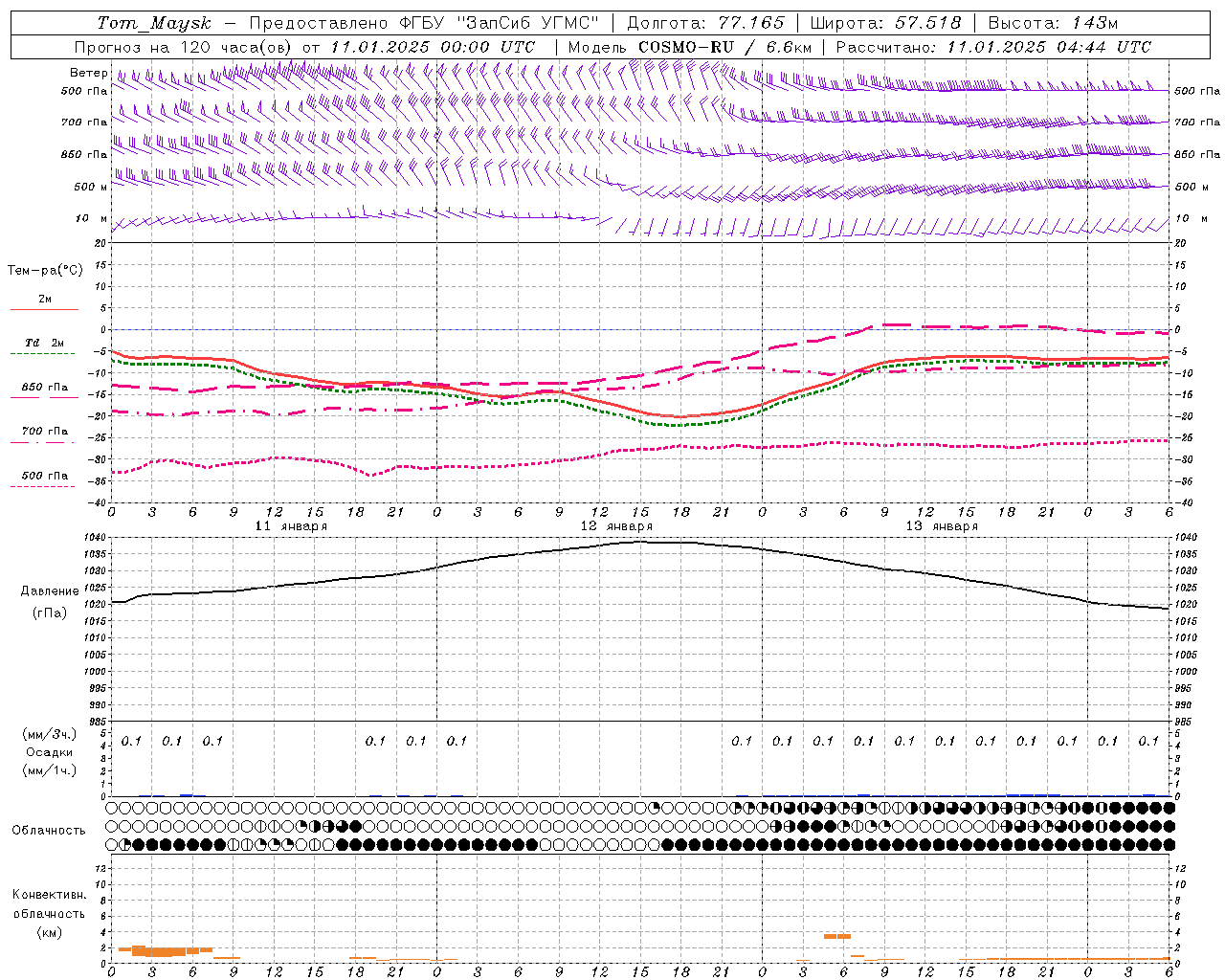The width and height of the screenshot is (1225, 980).
Task: Click the (мм/3ч.) precipitation unit label
Action: [x=50, y=734]
